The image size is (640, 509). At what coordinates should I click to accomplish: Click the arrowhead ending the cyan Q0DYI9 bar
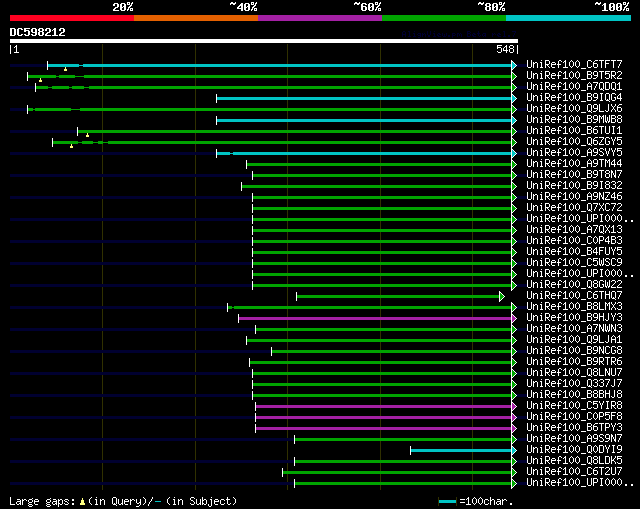pyautogui.click(x=514, y=451)
